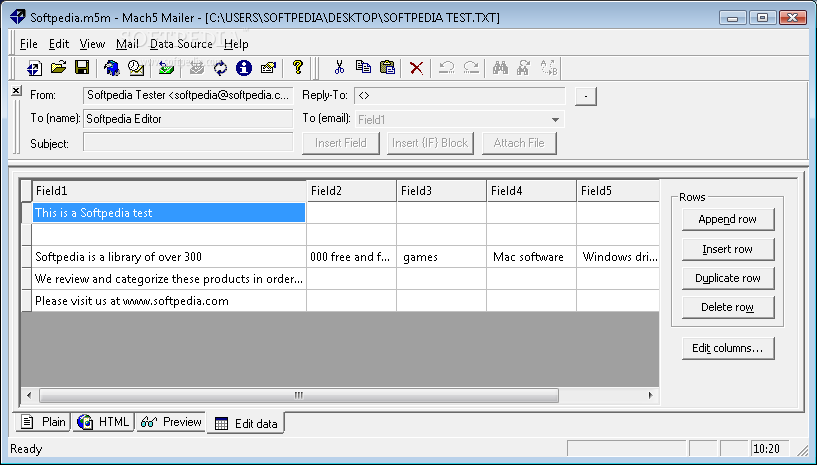This screenshot has width=817, height=465.
Task: Click the empty Subject field
Action: pyautogui.click(x=188, y=142)
